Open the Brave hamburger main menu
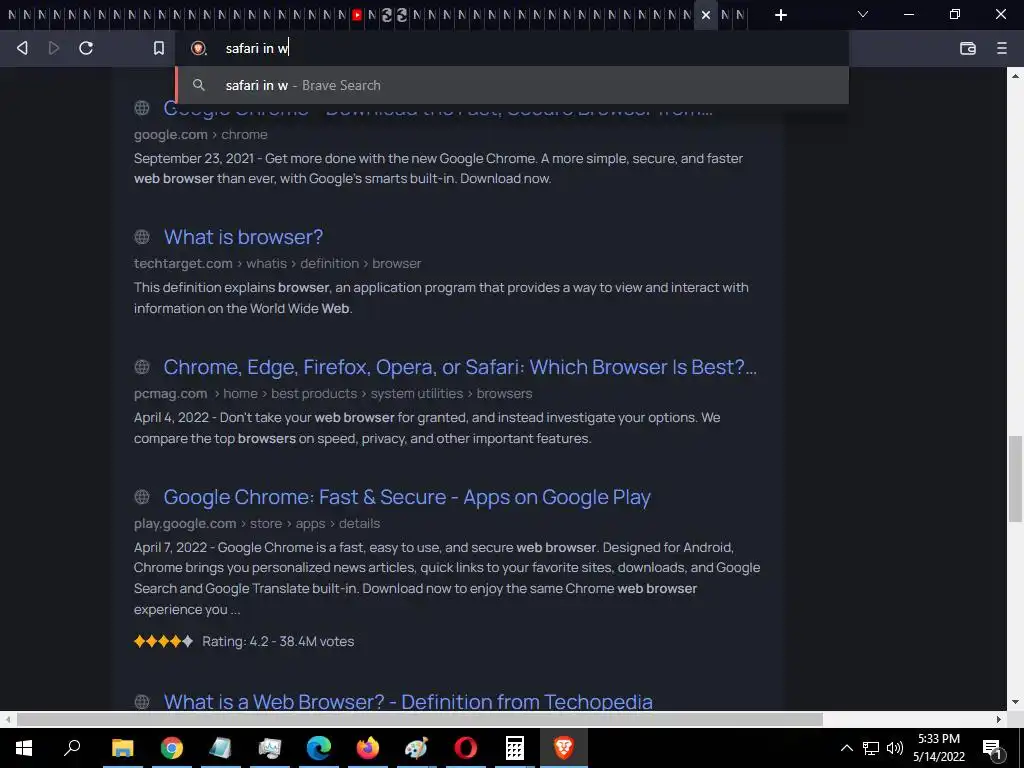The height and width of the screenshot is (768, 1024). tap(1002, 48)
